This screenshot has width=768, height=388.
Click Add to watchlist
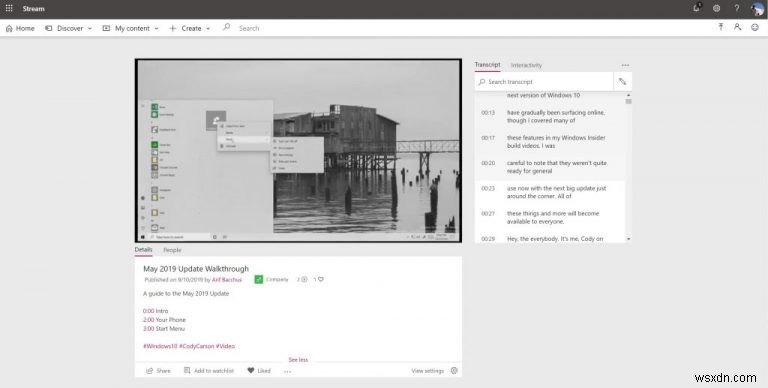(209, 371)
